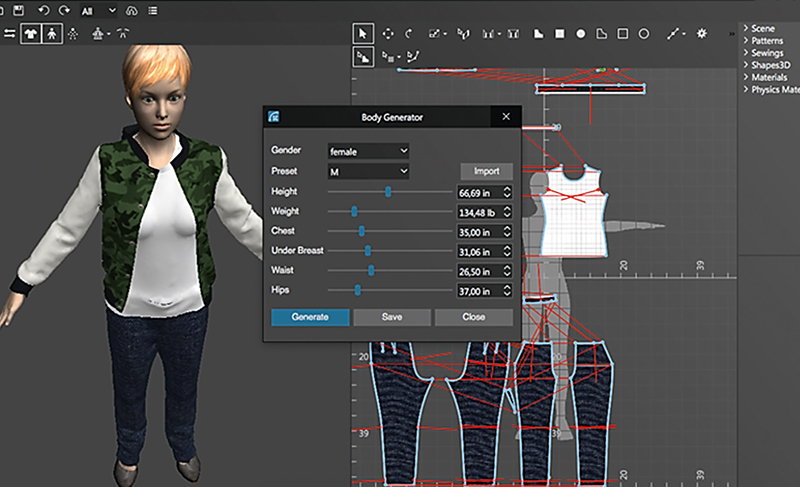
Task: Select the filled polygon shape tool
Action: (x=538, y=34)
